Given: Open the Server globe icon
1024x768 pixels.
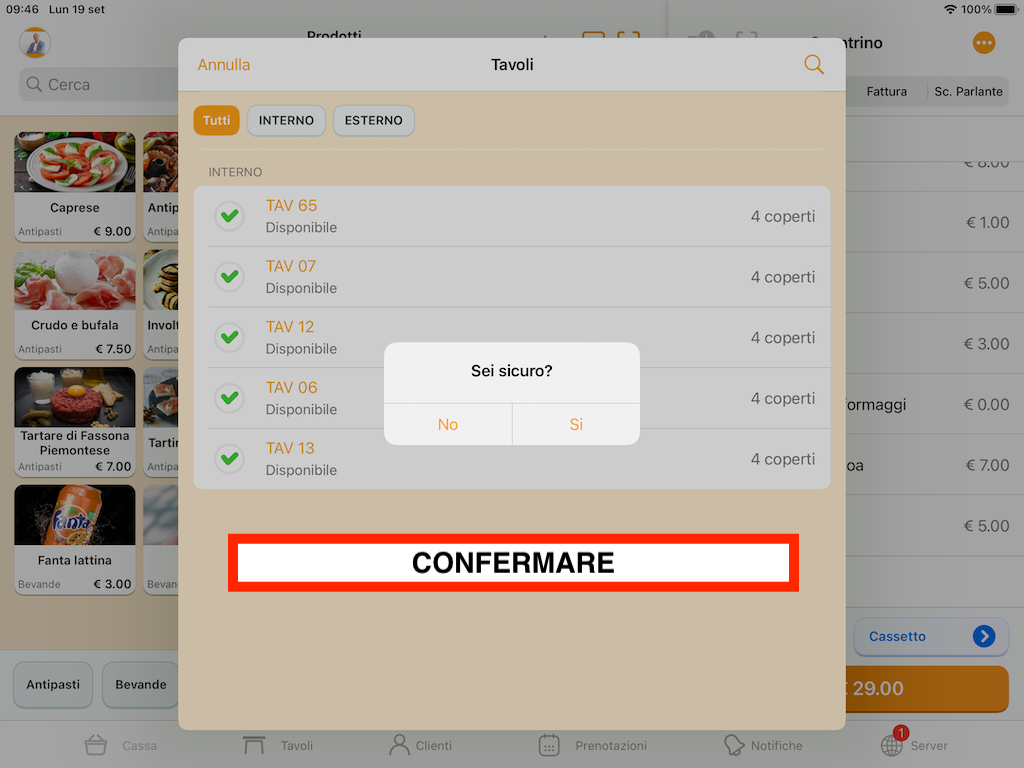Looking at the screenshot, I should (892, 744).
